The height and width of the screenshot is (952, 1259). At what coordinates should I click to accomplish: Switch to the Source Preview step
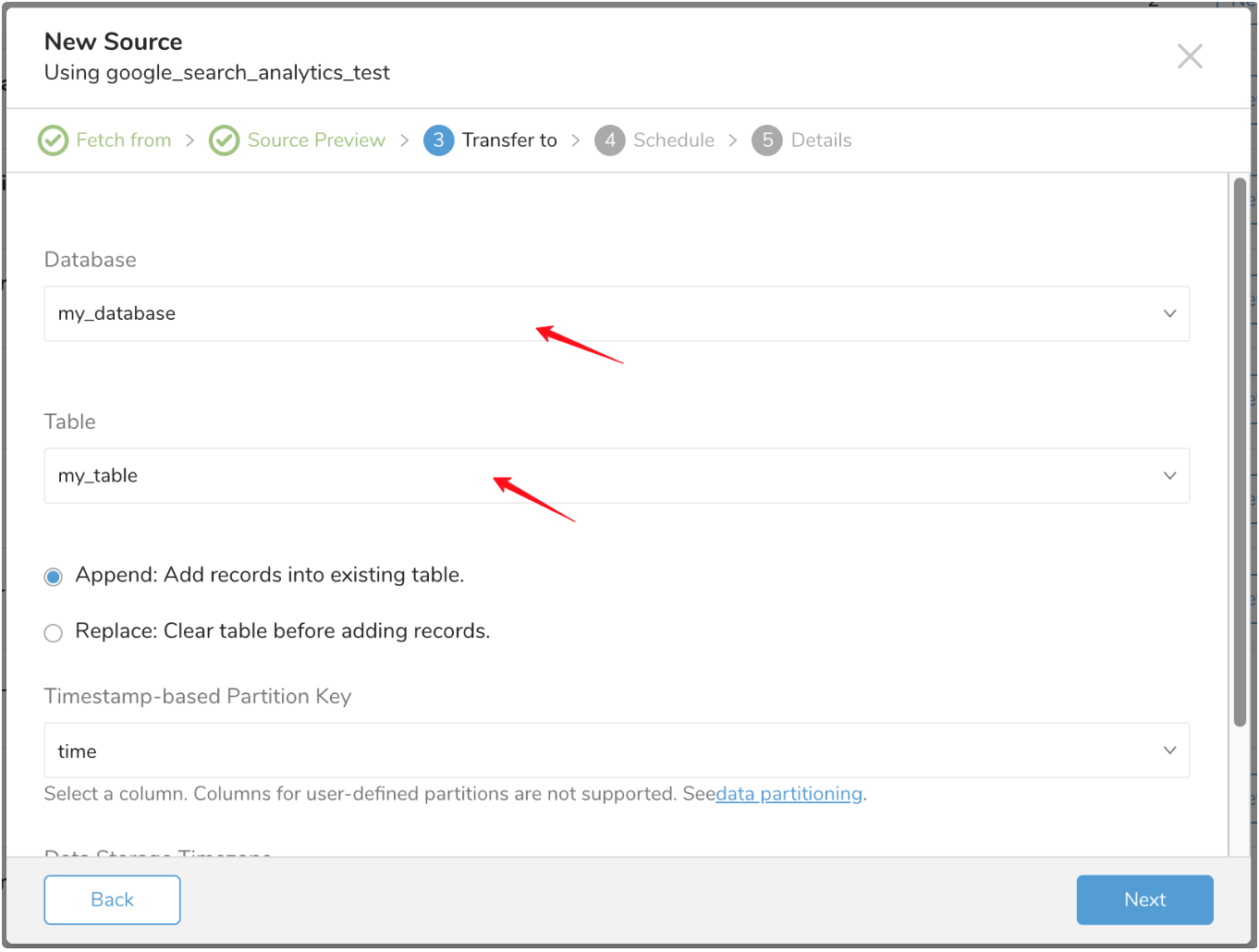(x=316, y=140)
